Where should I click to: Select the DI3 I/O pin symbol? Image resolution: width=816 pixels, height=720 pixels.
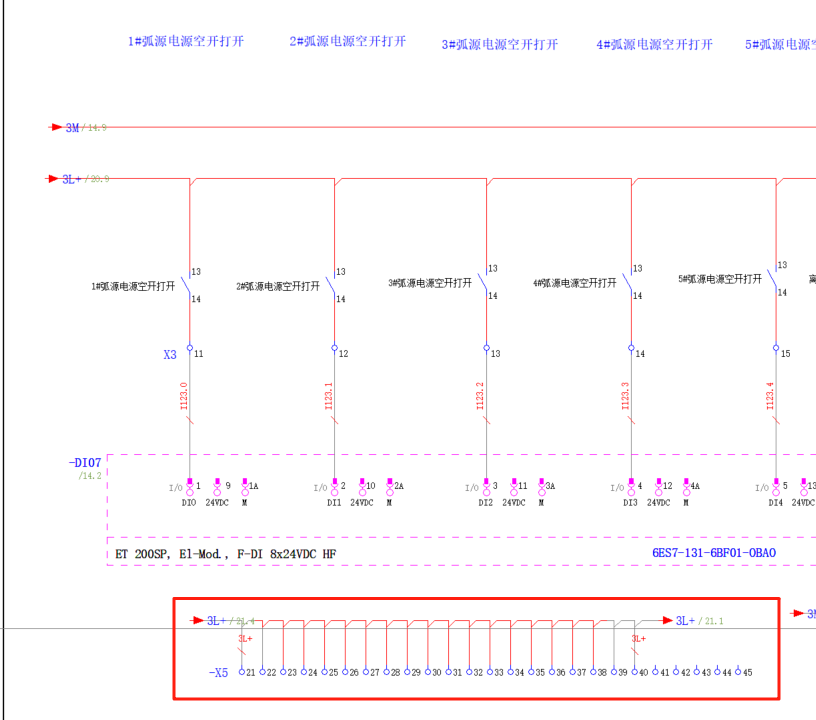[x=631, y=488]
